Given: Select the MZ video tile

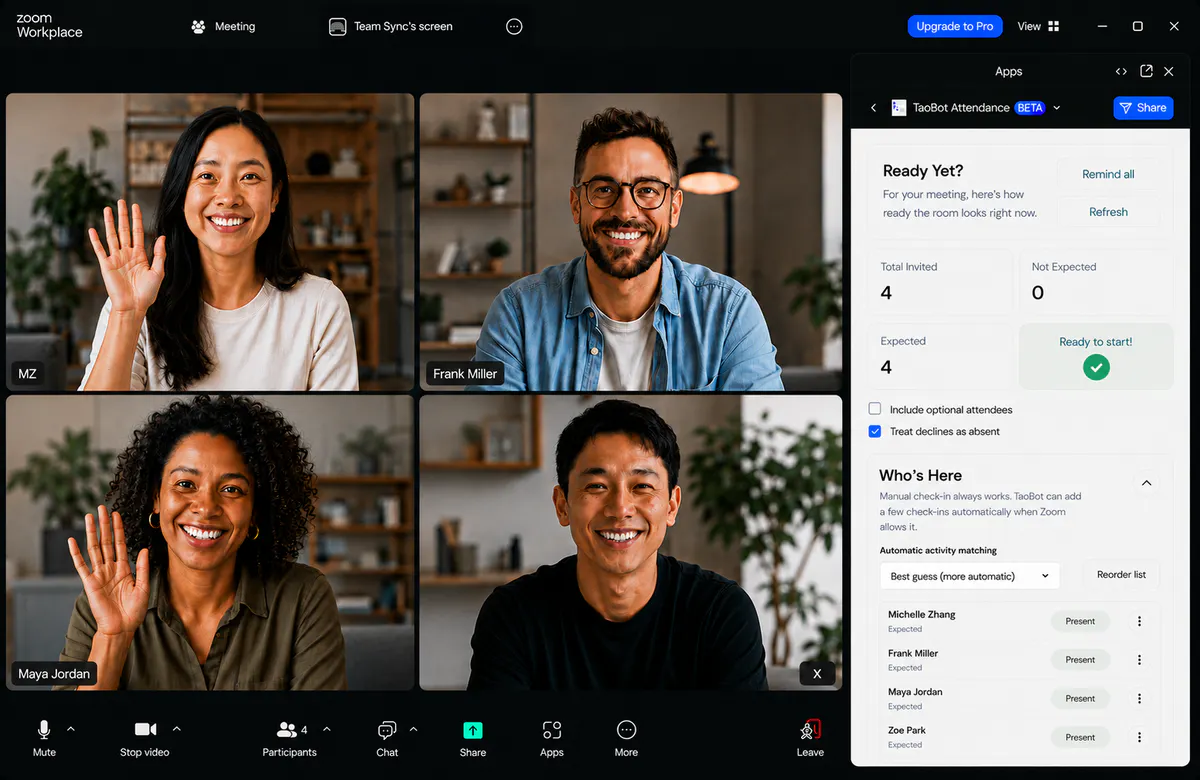Looking at the screenshot, I should pyautogui.click(x=210, y=242).
